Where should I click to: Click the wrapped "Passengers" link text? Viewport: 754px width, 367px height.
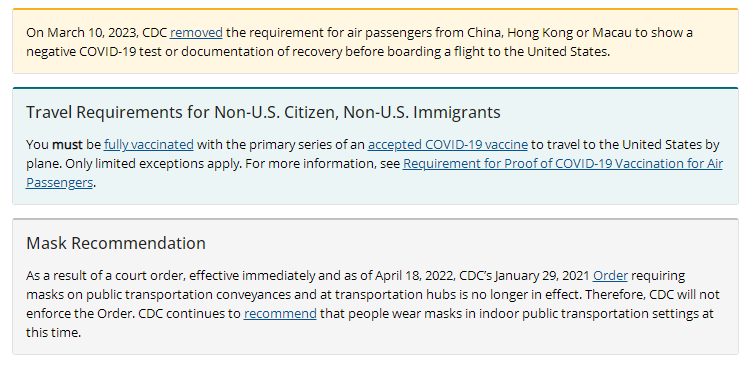pos(59,183)
